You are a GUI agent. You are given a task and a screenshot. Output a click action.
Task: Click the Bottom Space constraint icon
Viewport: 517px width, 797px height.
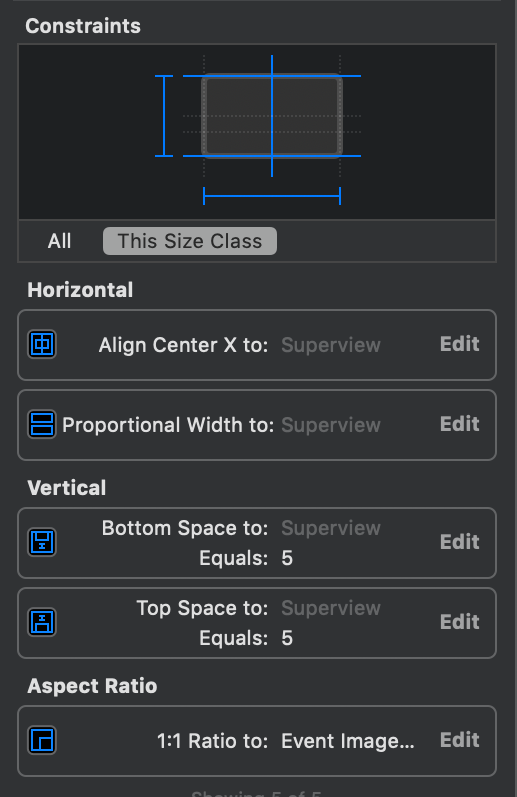pyautogui.click(x=42, y=542)
